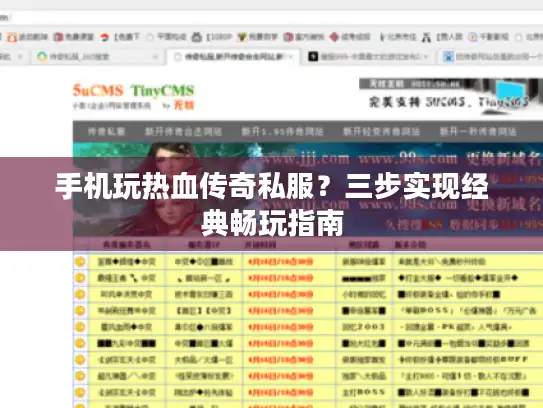Viewport: 543px width, 408px height.
Task: Close the 360搜索 browser tab
Action: pyautogui.click(x=155, y=57)
